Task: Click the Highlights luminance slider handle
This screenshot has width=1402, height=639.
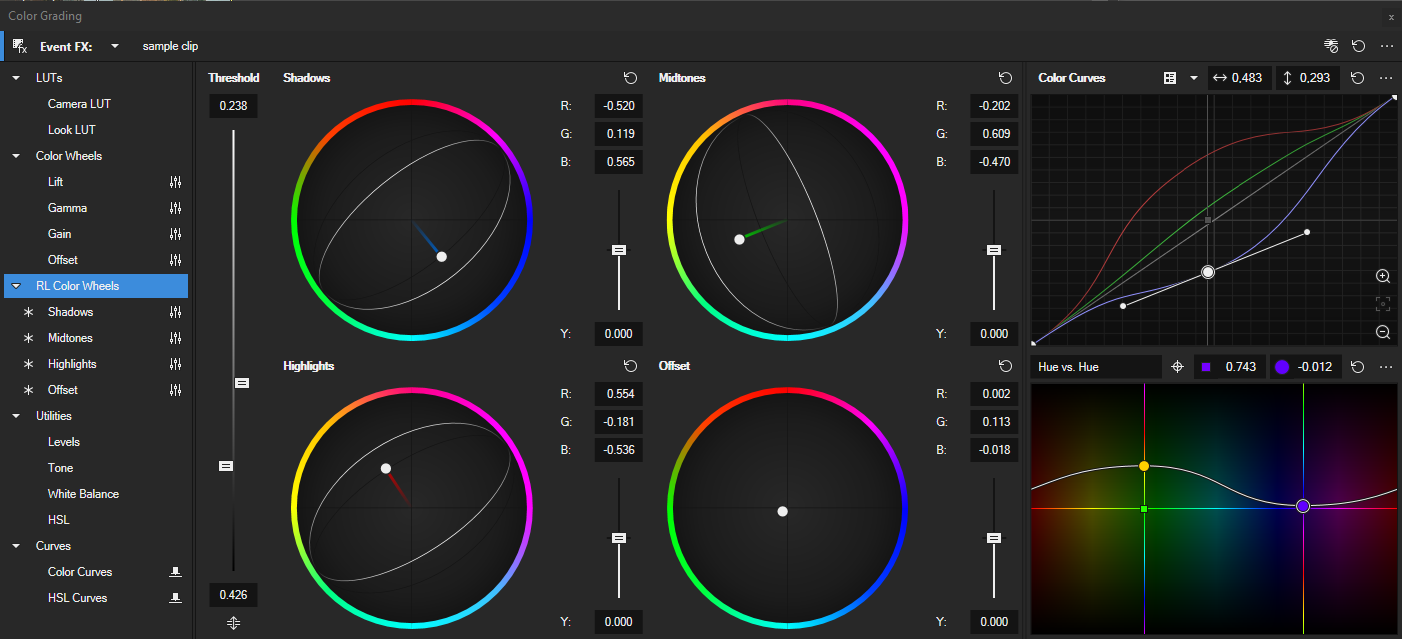Action: (619, 538)
